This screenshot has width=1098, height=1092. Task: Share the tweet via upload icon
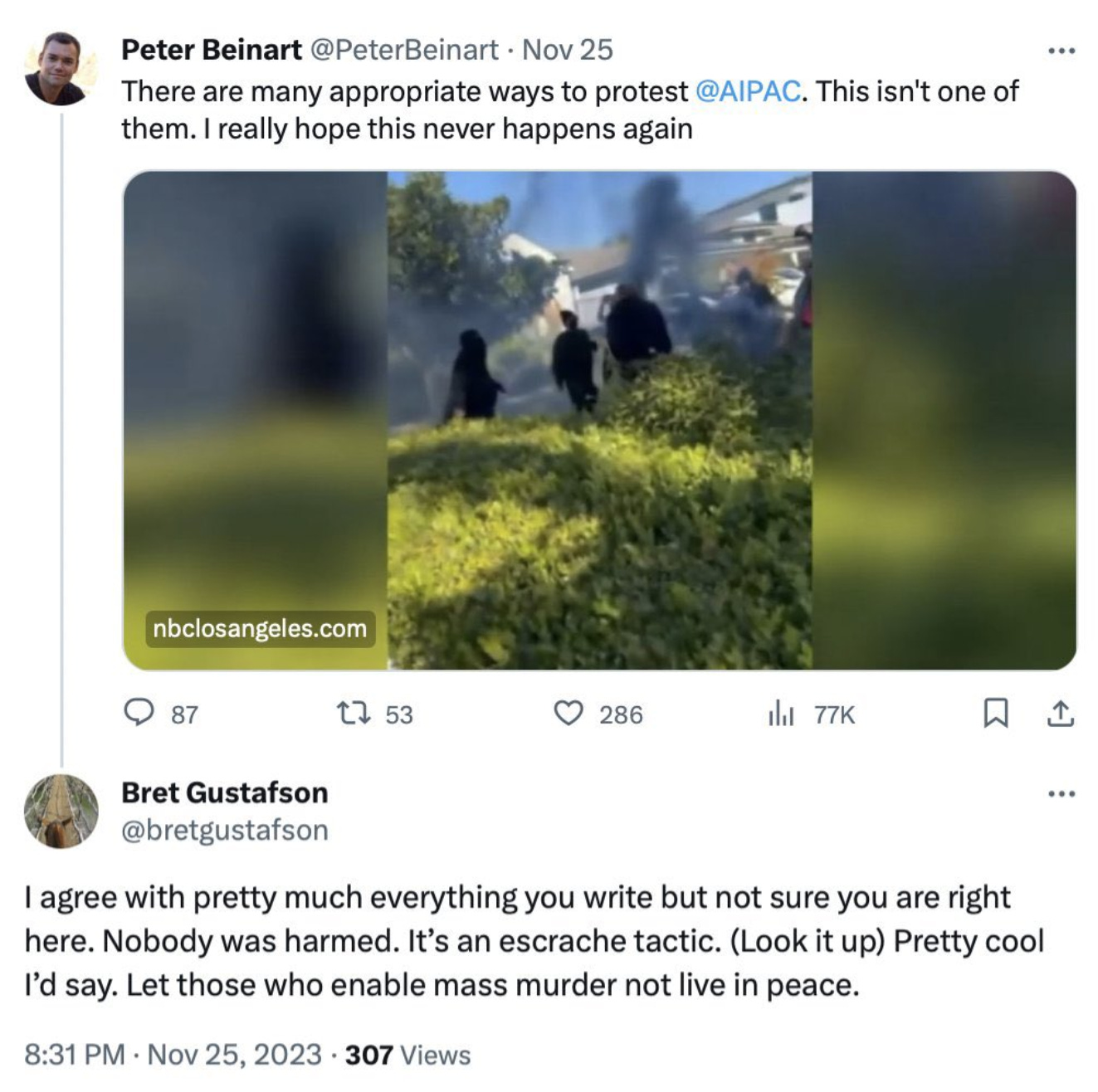coord(1060,713)
